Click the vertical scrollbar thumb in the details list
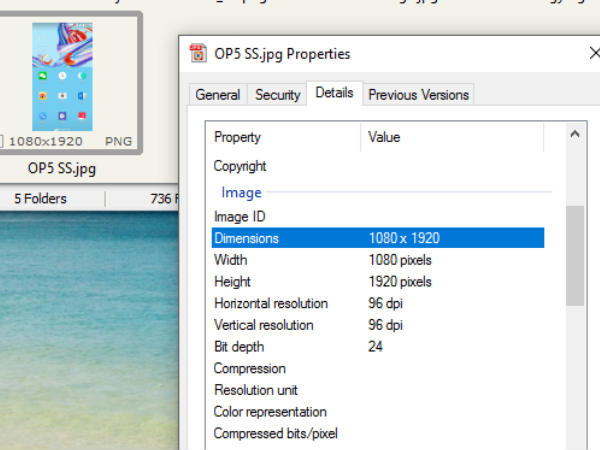The height and width of the screenshot is (450, 600). pos(574,255)
